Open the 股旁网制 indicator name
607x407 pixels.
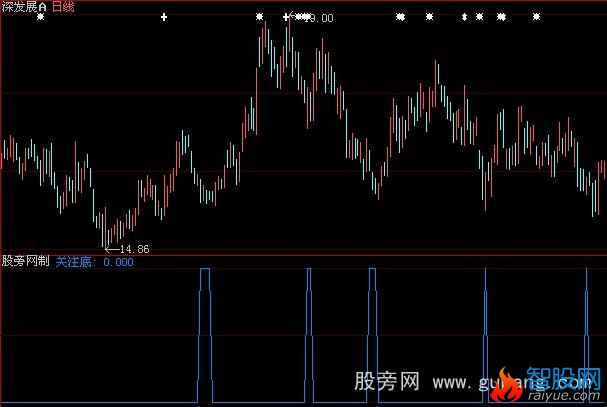pyautogui.click(x=26, y=261)
